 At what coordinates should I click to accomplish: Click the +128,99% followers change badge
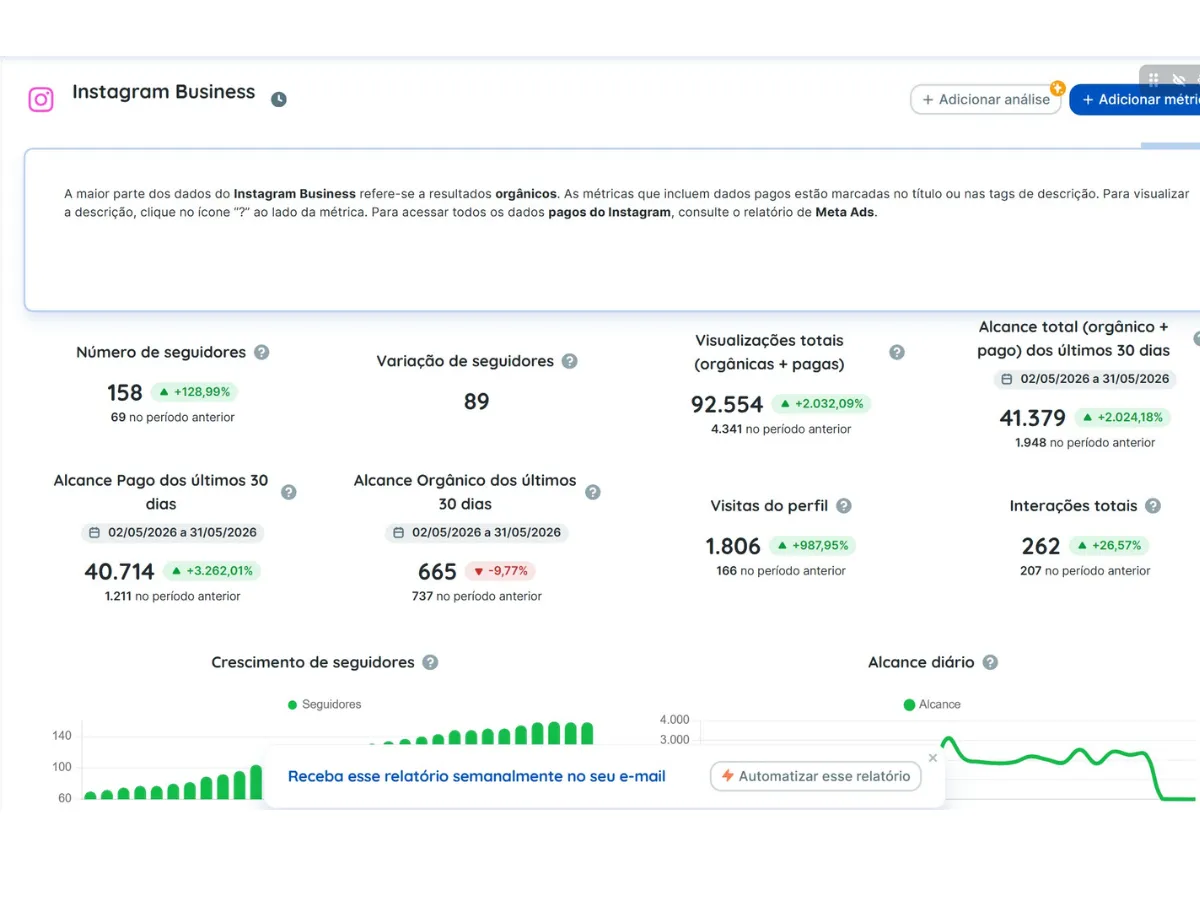(x=195, y=392)
